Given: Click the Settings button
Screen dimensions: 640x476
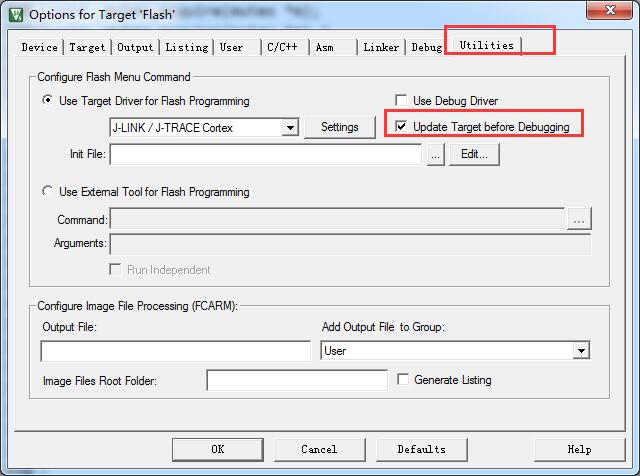Looking at the screenshot, I should 340,127.
